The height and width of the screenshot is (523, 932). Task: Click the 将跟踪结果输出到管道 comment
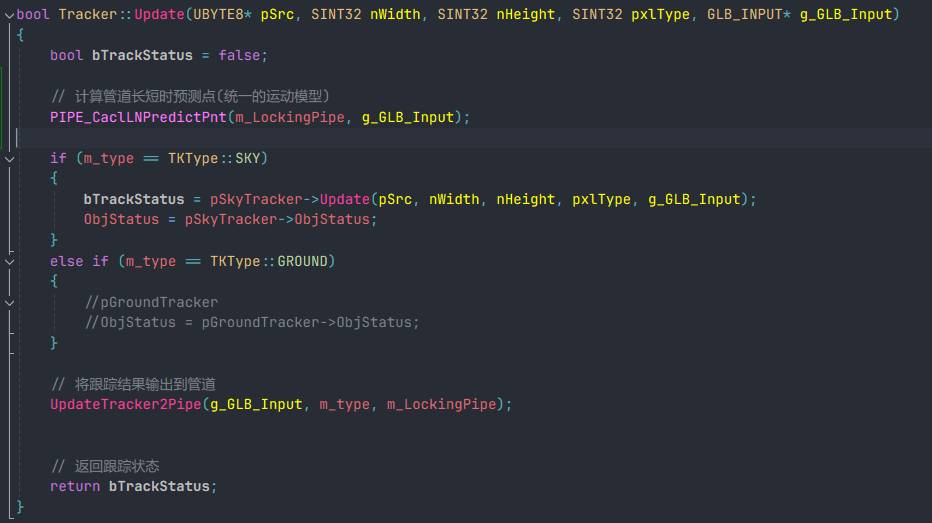click(145, 384)
